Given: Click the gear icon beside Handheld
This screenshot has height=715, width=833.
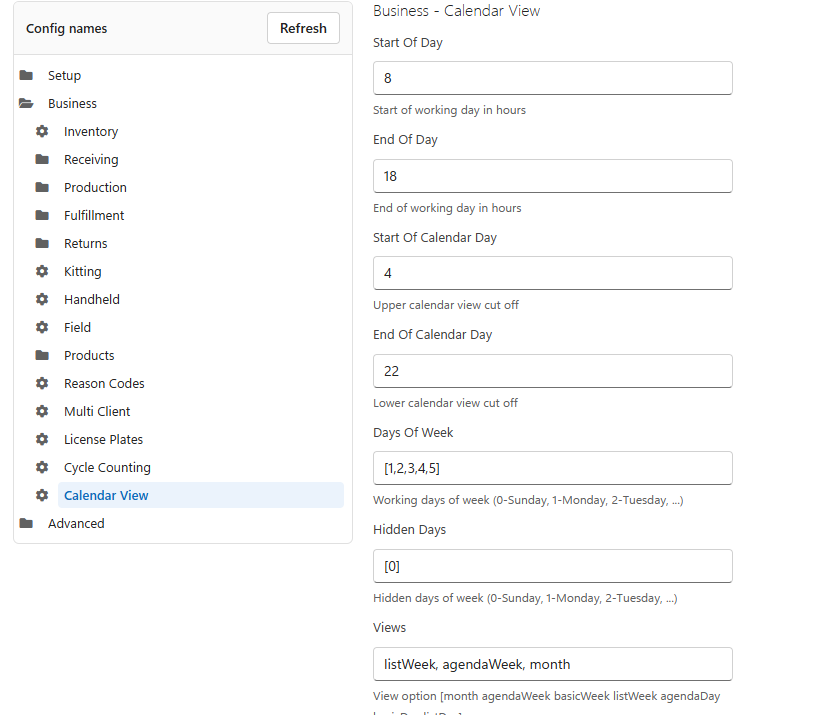Looking at the screenshot, I should click(42, 300).
